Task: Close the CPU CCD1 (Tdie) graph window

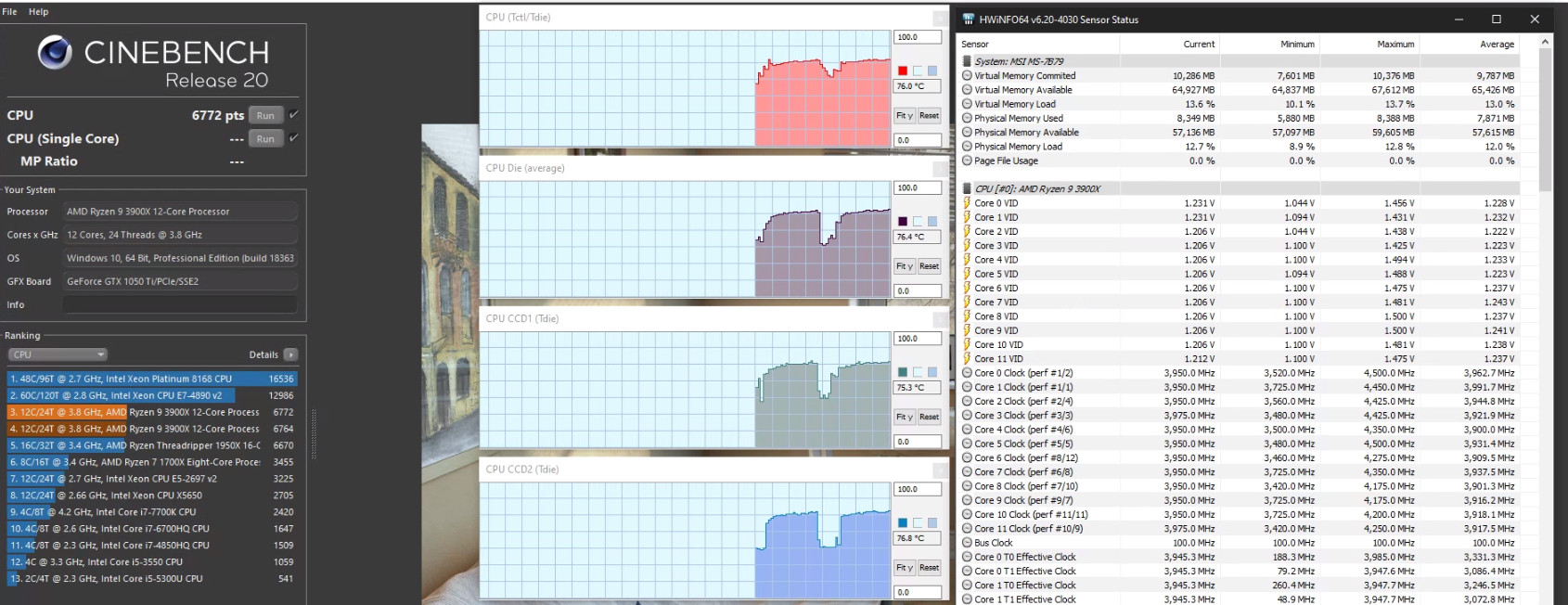Action: pyautogui.click(x=941, y=318)
